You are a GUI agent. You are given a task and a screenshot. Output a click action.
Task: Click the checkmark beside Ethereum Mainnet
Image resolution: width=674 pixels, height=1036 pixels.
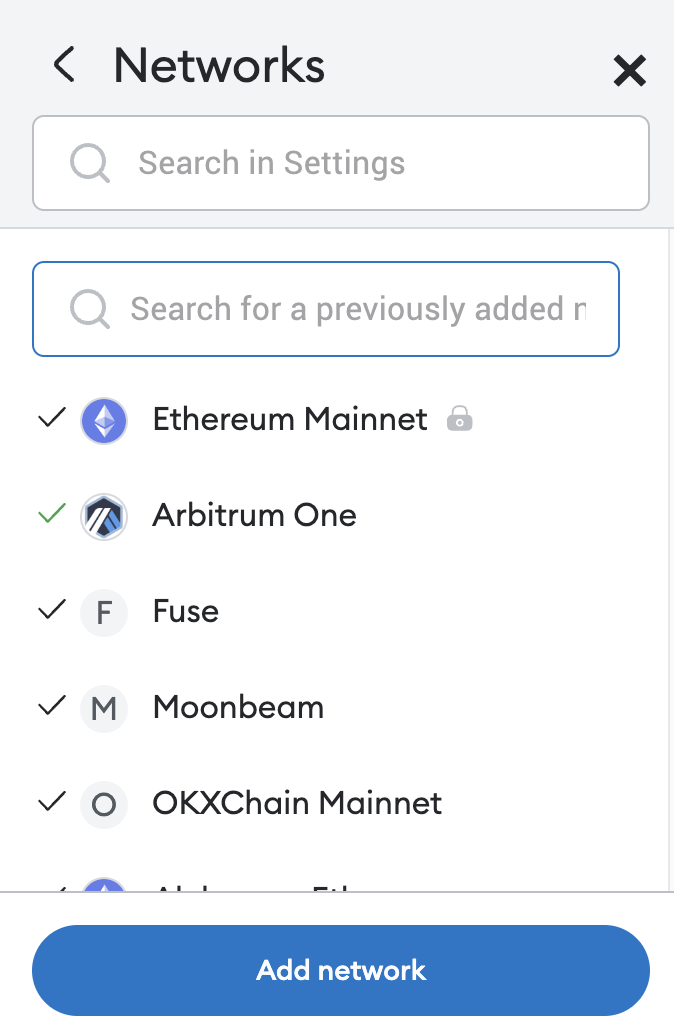(x=51, y=418)
